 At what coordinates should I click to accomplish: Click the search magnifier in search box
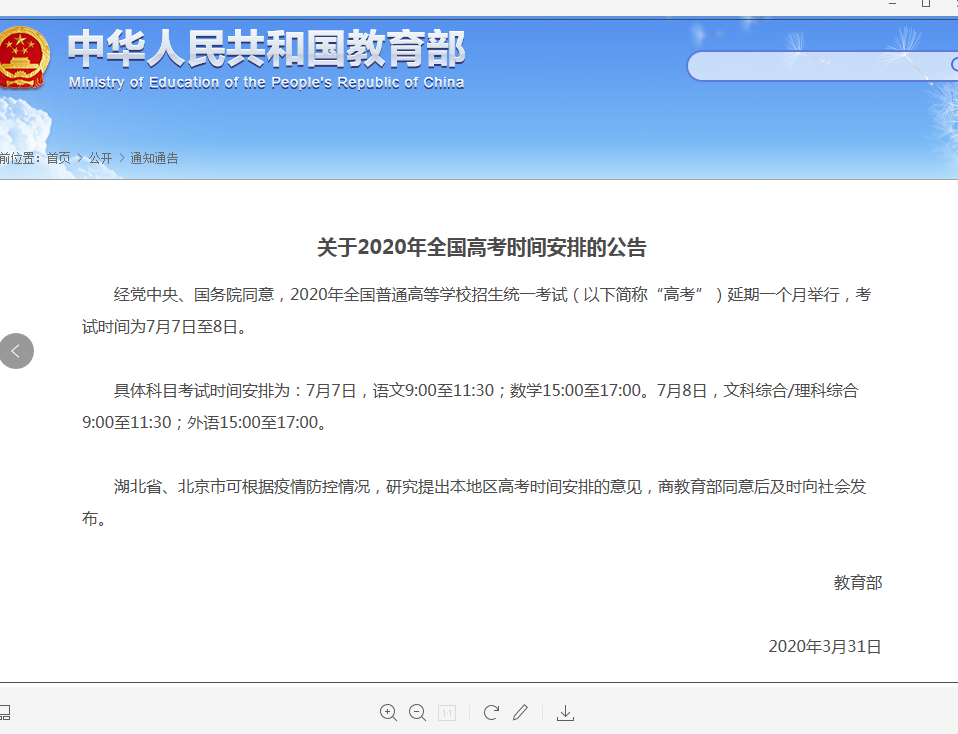point(953,66)
